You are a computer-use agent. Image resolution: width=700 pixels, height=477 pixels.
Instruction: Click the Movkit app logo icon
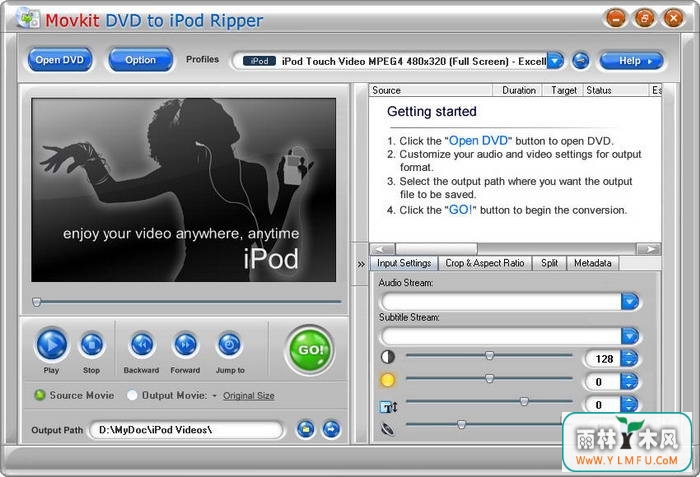[28, 19]
